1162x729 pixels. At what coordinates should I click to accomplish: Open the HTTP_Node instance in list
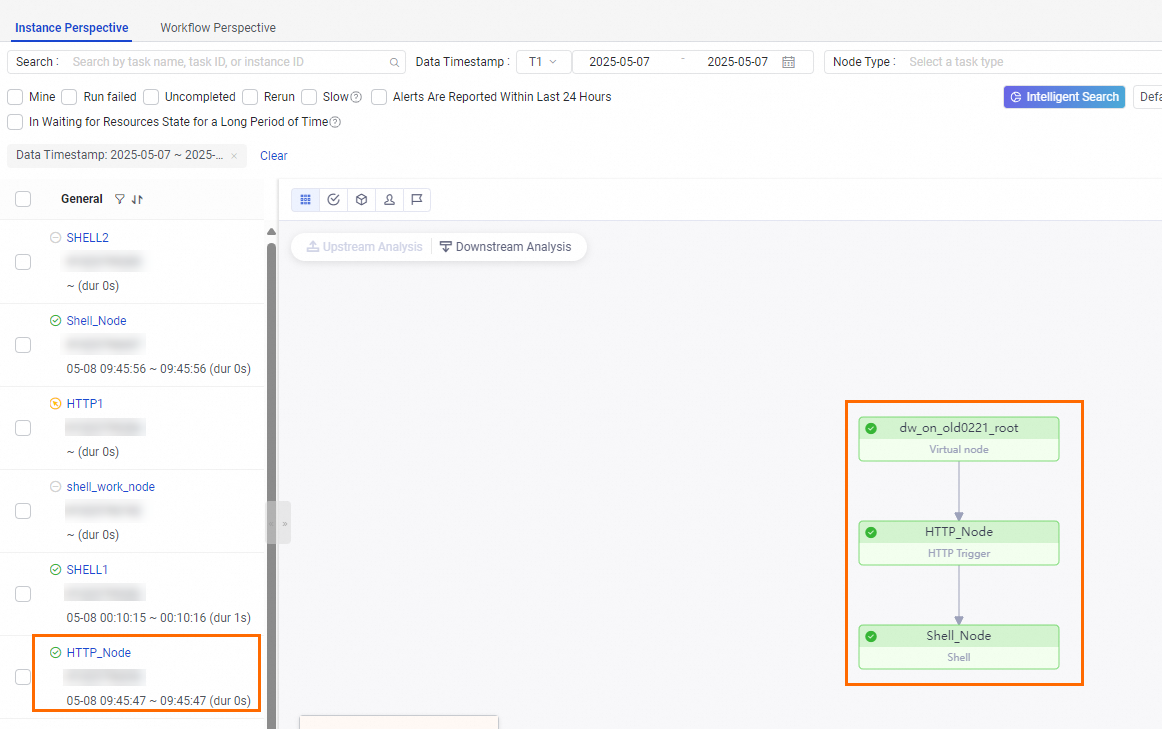coord(99,653)
